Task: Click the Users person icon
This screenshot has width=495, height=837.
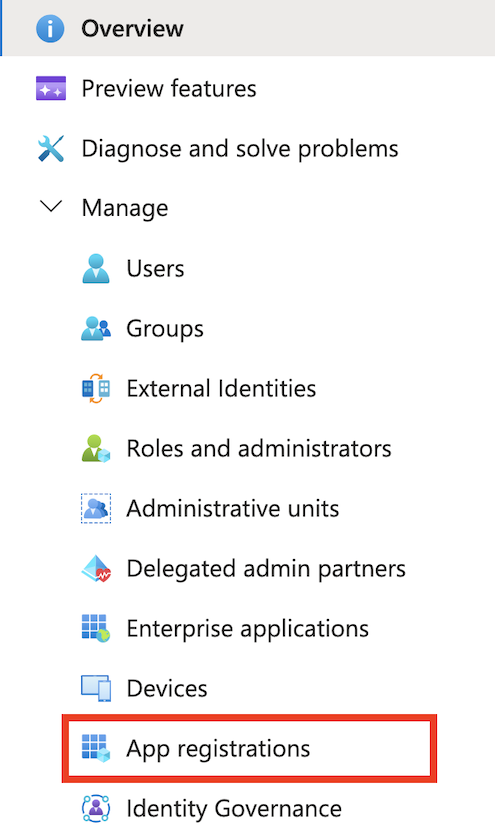Action: (x=96, y=269)
